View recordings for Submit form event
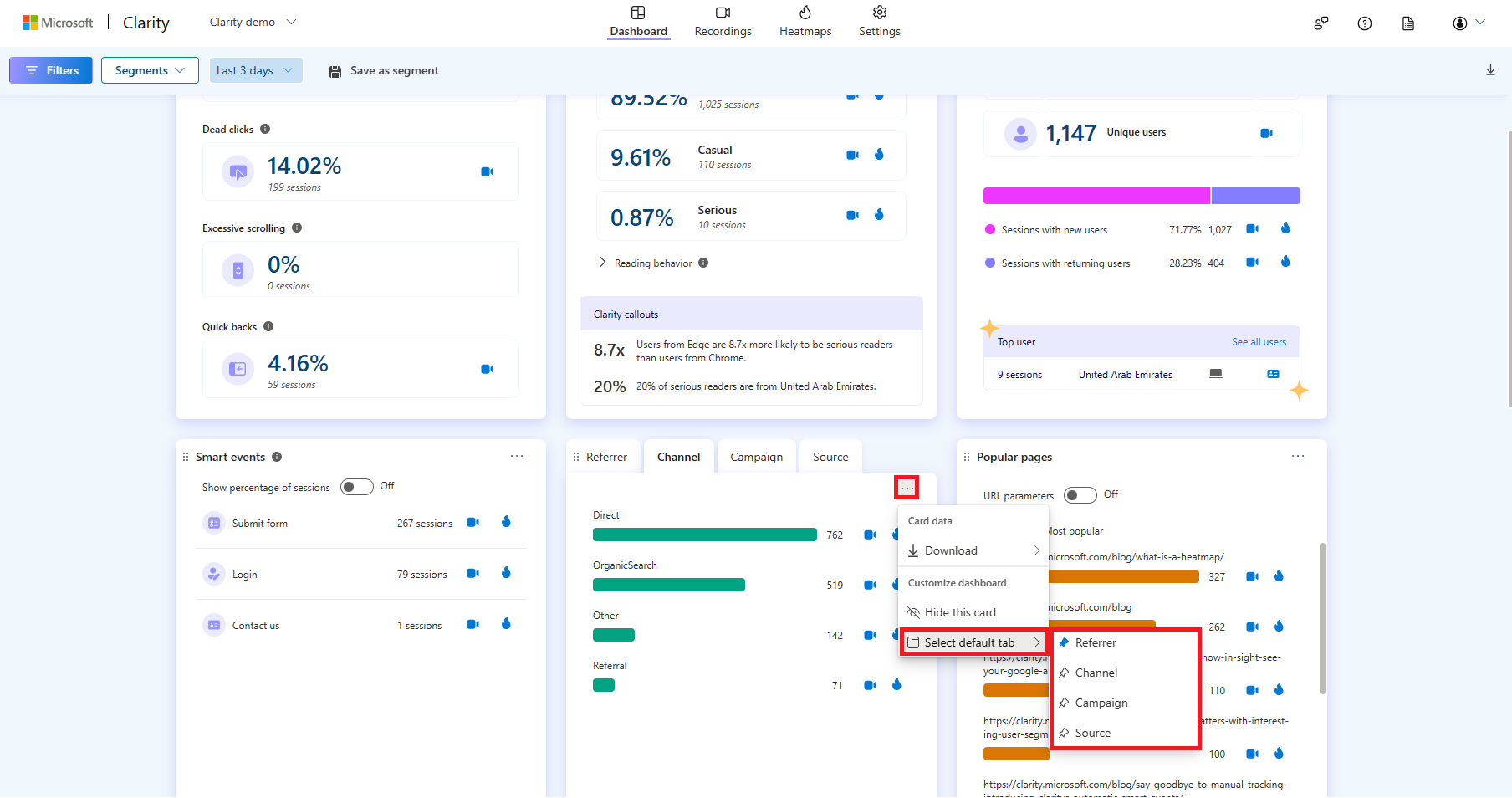Screen dimensions: 1512x798 (x=472, y=522)
